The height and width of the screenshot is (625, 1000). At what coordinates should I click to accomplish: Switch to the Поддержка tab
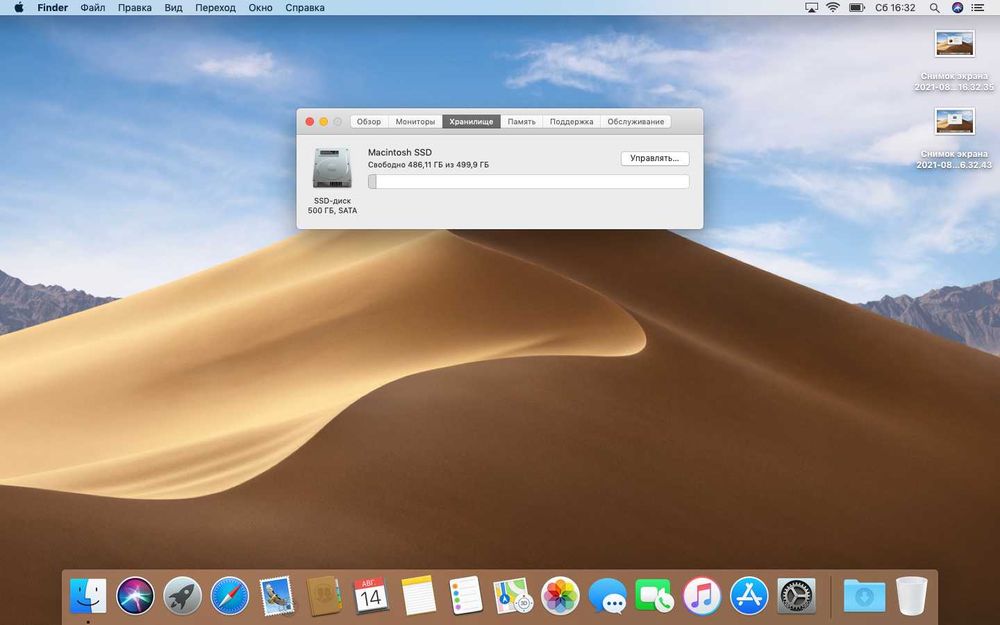pyautogui.click(x=571, y=121)
